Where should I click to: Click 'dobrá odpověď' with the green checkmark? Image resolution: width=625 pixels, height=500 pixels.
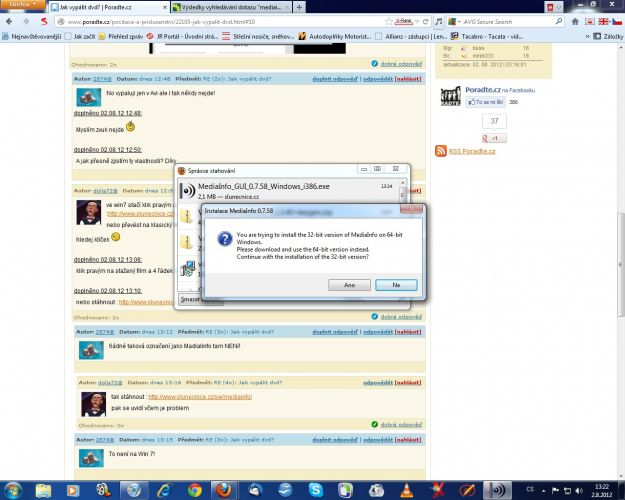pyautogui.click(x=401, y=425)
